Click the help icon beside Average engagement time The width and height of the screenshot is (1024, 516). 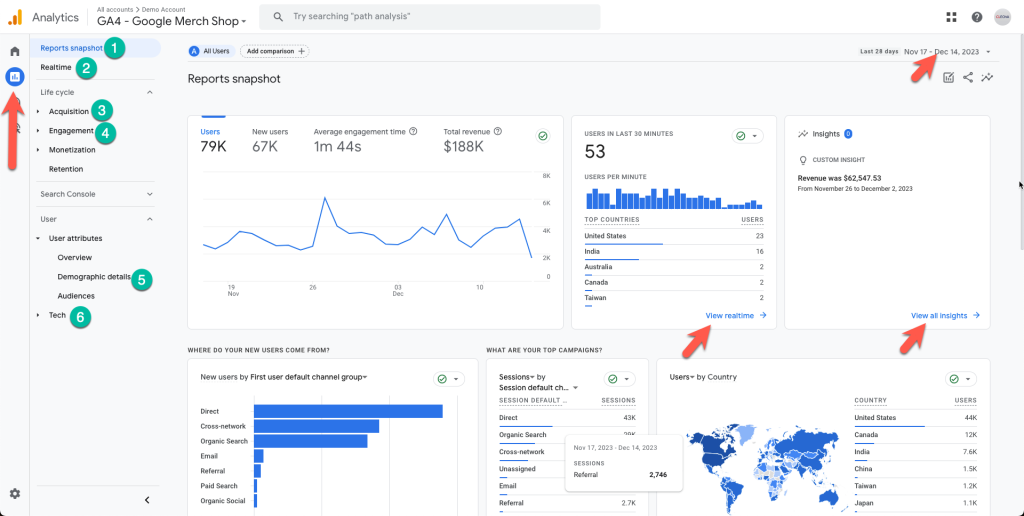click(x=413, y=131)
